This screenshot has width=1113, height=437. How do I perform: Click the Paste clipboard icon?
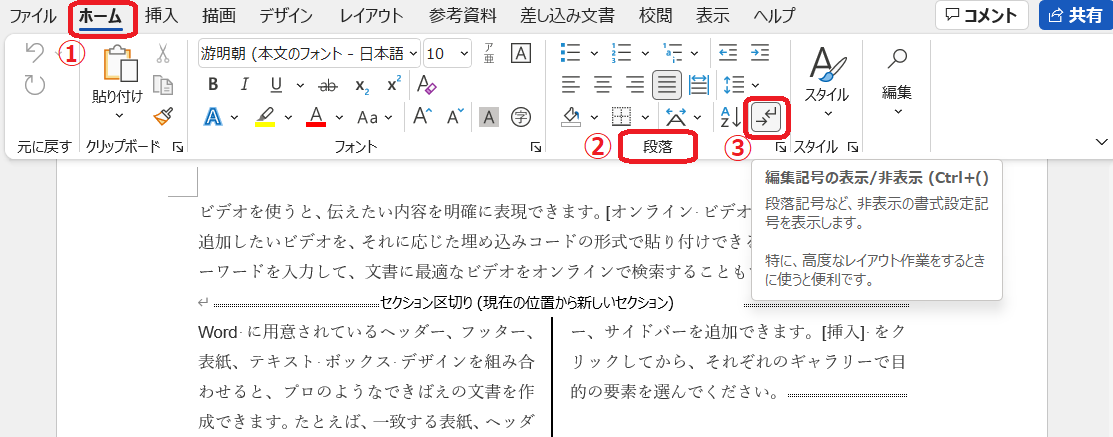pos(119,63)
